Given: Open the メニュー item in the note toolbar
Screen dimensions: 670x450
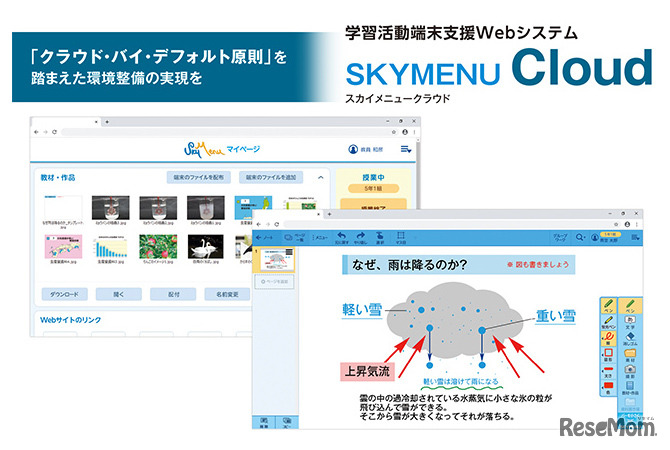Looking at the screenshot, I should (320, 238).
